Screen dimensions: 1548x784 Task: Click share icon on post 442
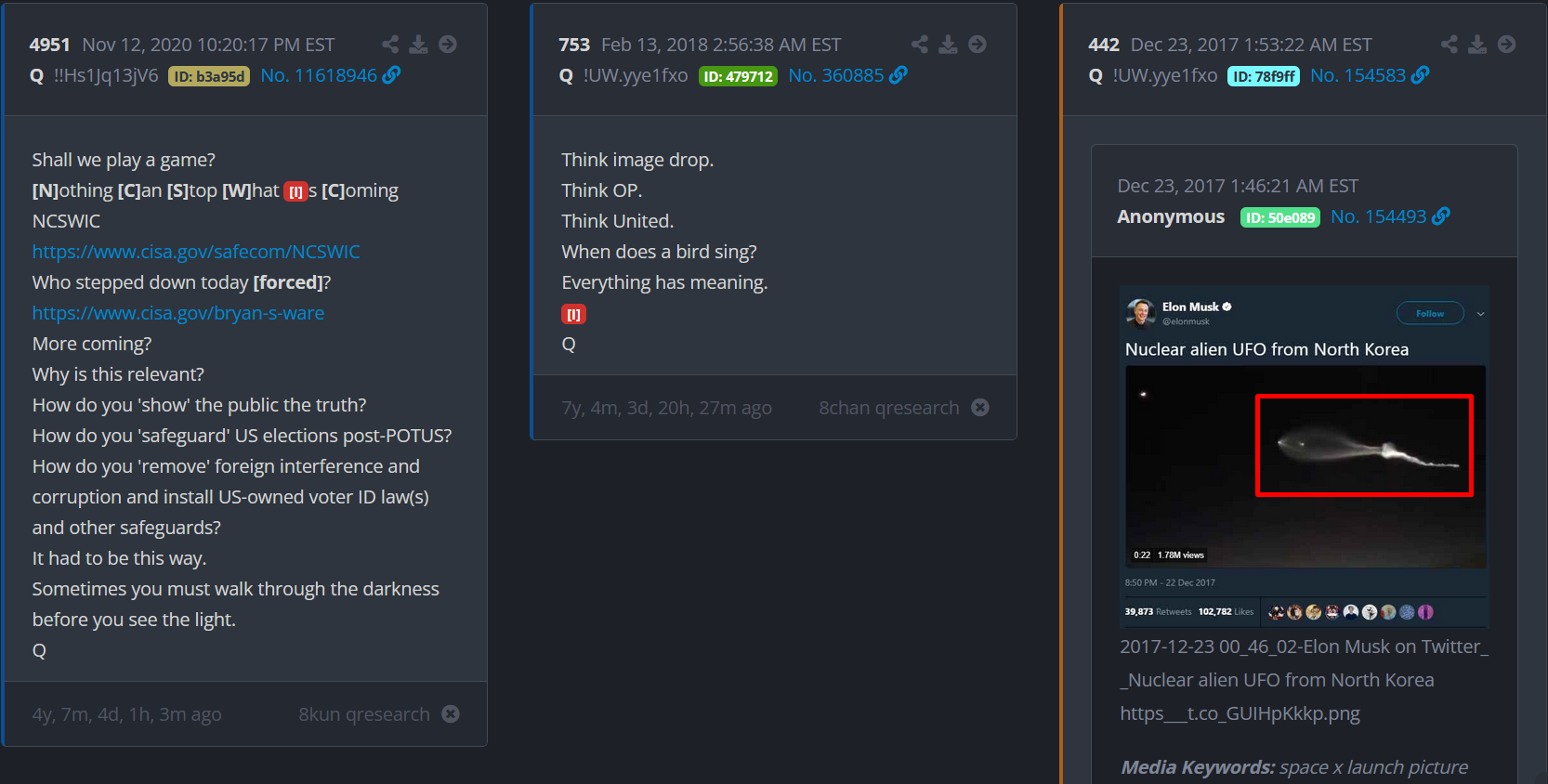[1450, 45]
